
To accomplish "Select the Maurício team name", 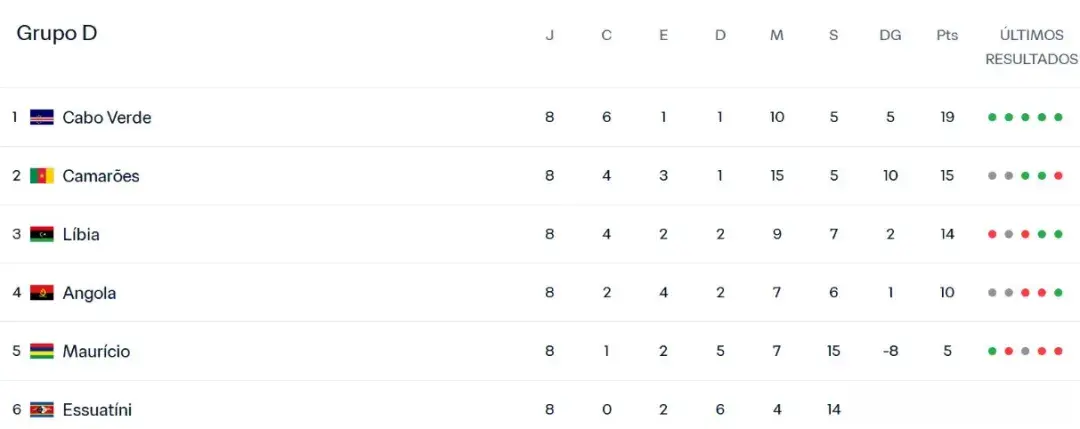I will [96, 351].
